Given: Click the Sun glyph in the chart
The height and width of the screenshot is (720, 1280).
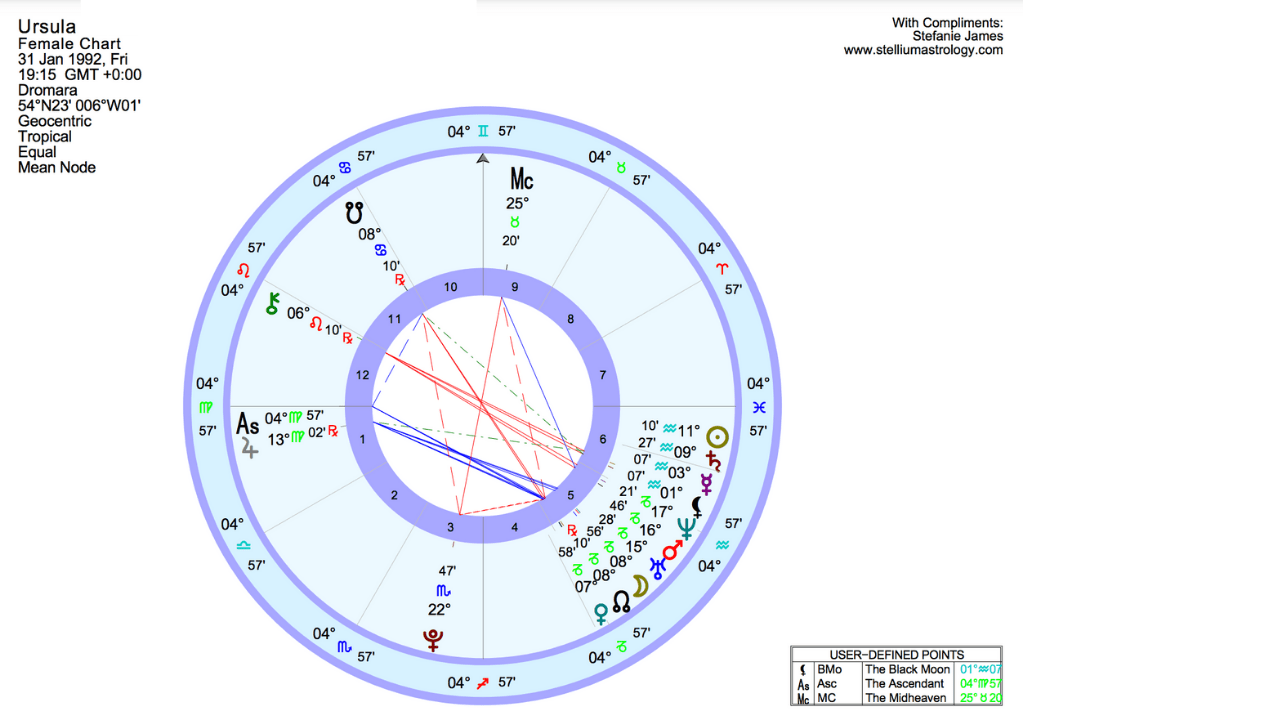Looking at the screenshot, I should (717, 437).
